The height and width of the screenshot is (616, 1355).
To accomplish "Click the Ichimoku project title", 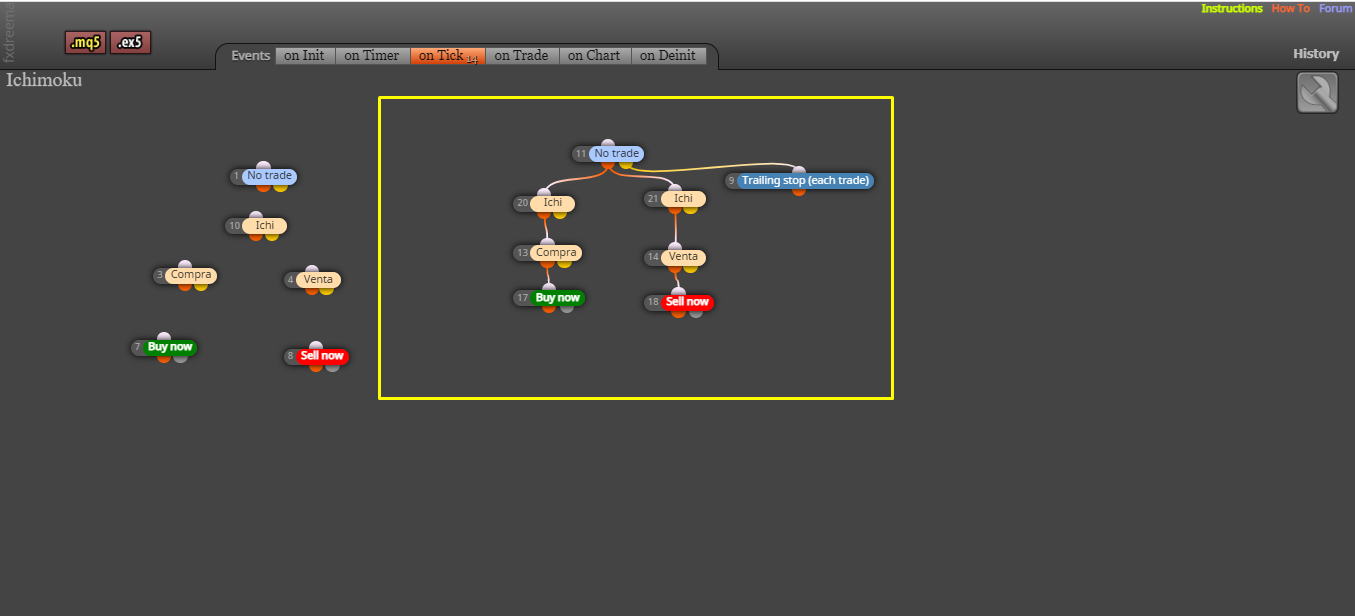I will click(x=44, y=80).
